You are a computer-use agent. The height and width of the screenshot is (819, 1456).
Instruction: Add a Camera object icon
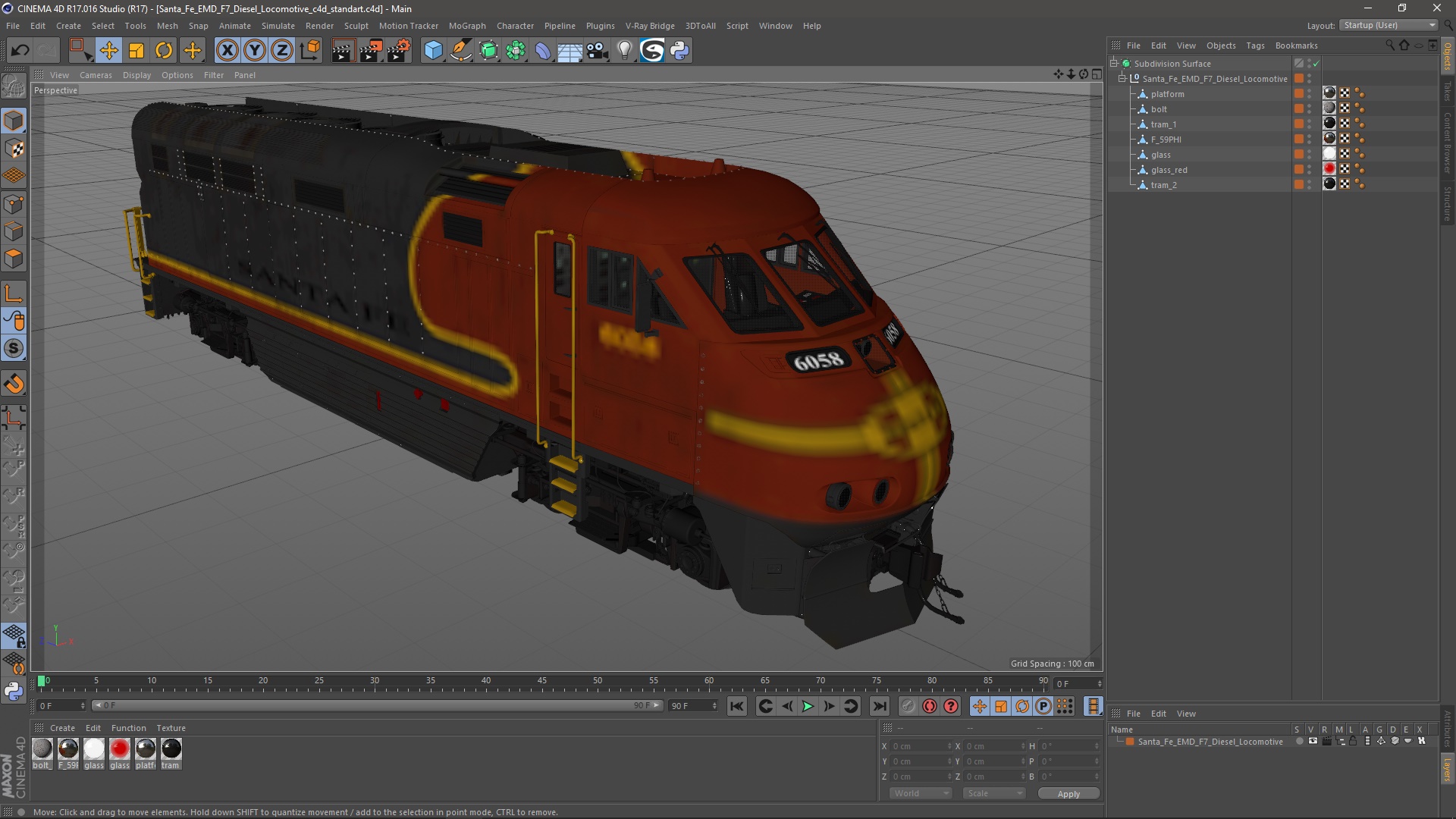coord(597,51)
